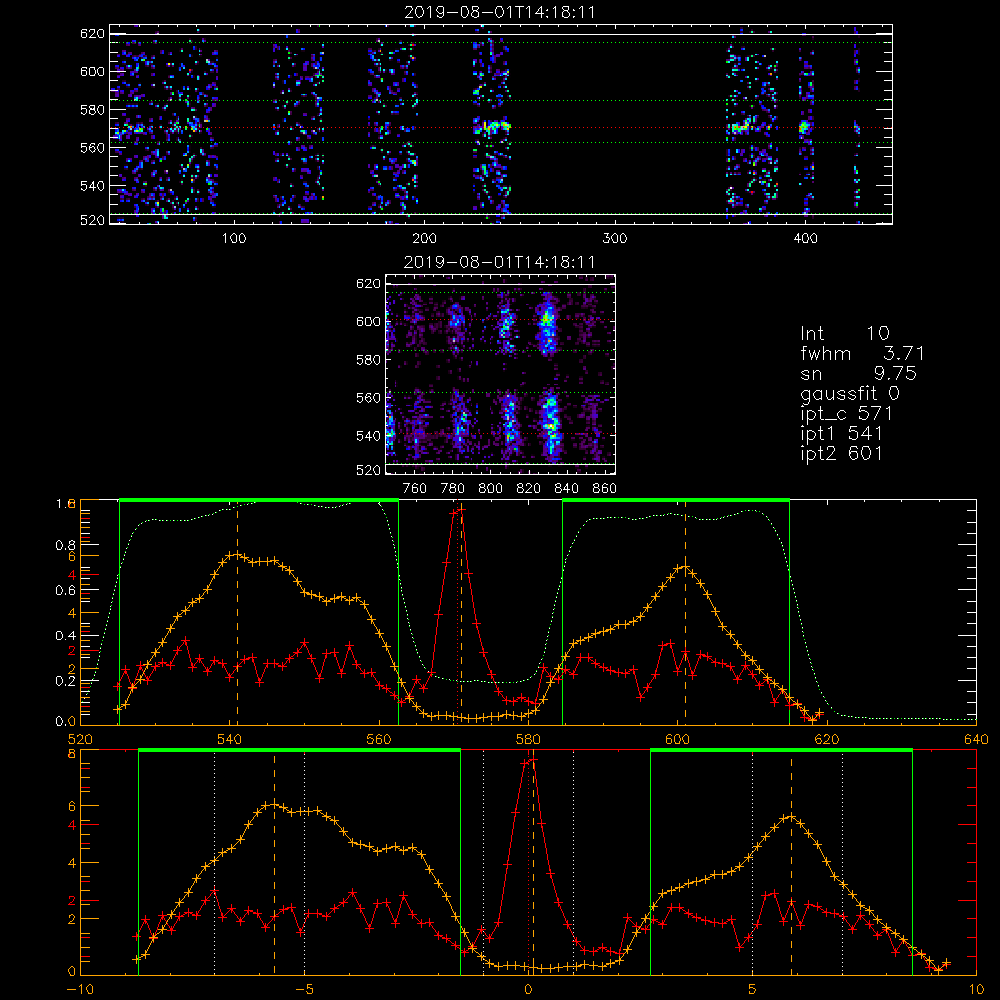Click the orange x-axis label 10 on bottom plot
This screenshot has height=1000, width=1000.
976,990
